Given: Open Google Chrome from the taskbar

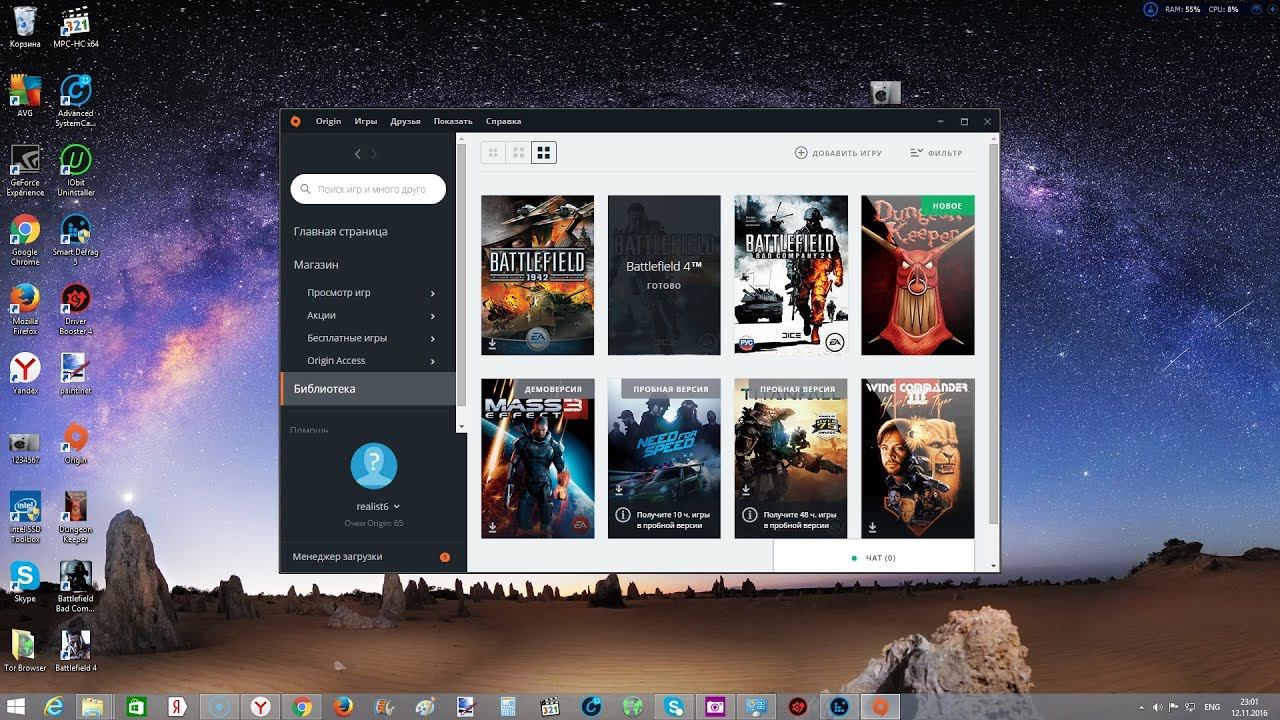Looking at the screenshot, I should 302,706.
